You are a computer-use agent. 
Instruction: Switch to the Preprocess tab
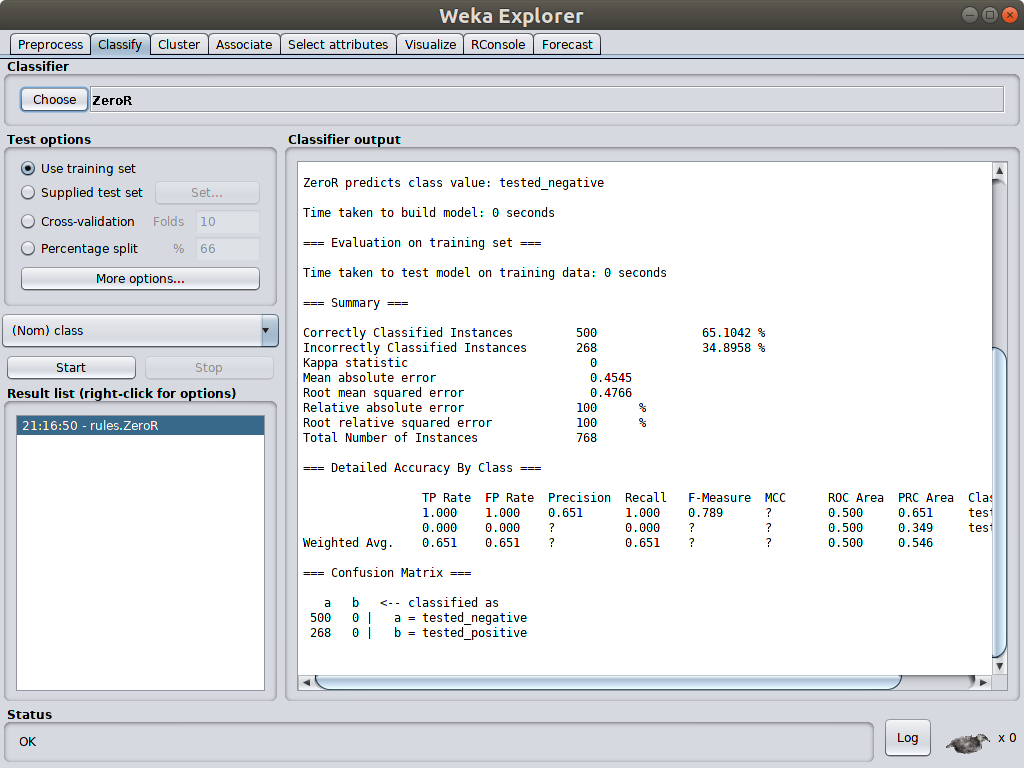50,44
